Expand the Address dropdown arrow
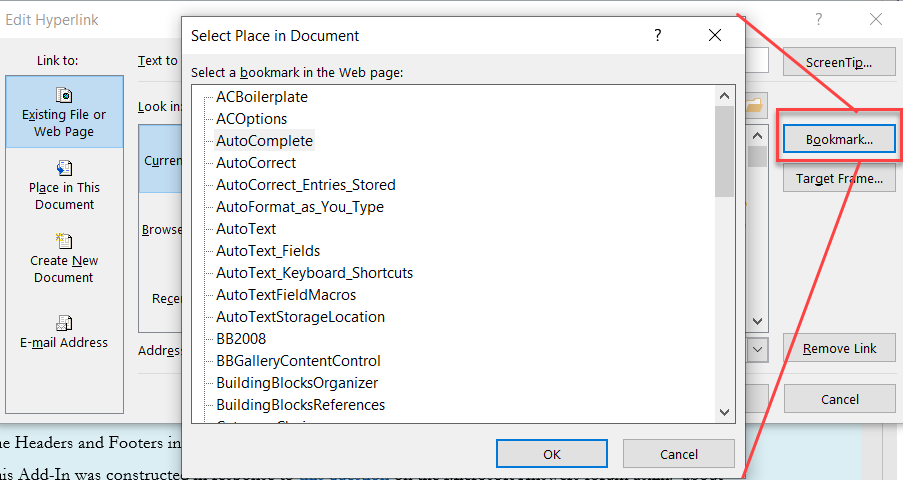This screenshot has height=480, width=903. click(757, 349)
